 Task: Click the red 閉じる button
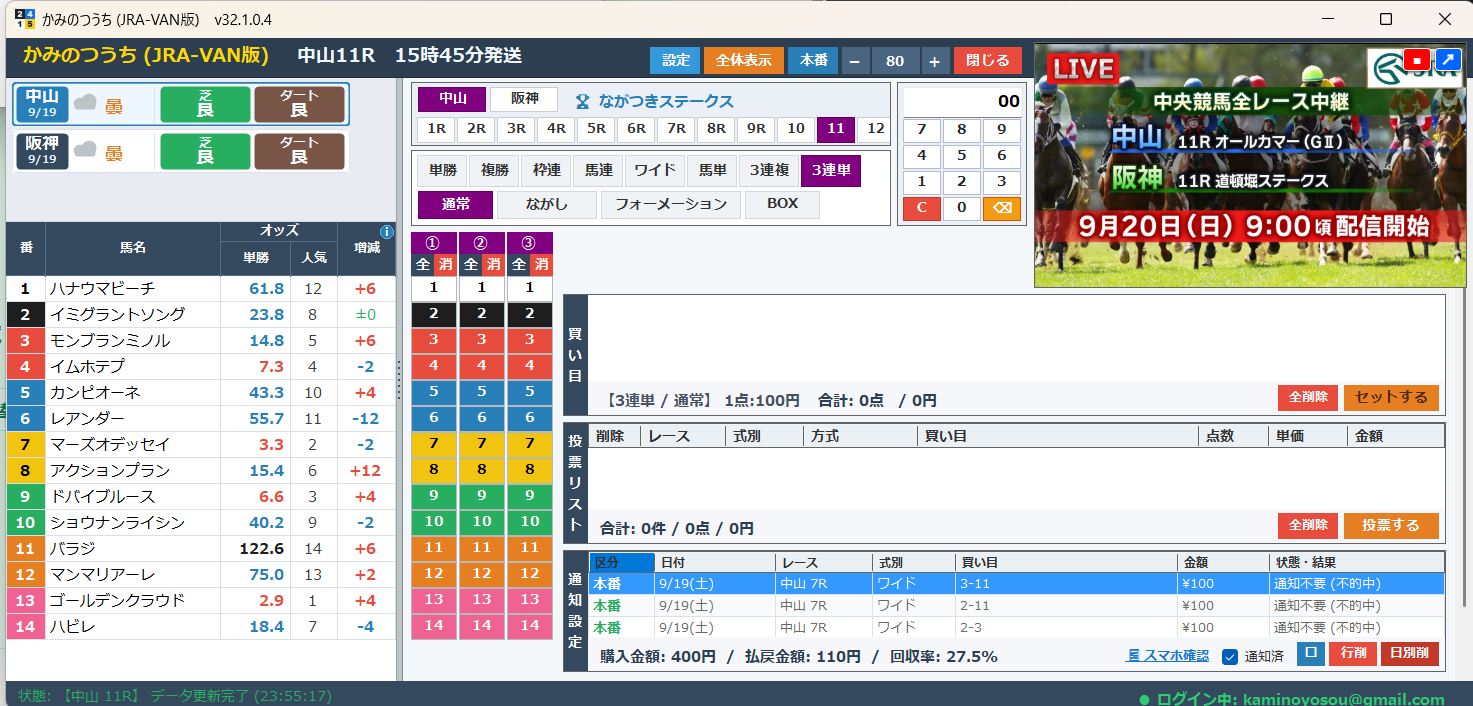point(988,60)
